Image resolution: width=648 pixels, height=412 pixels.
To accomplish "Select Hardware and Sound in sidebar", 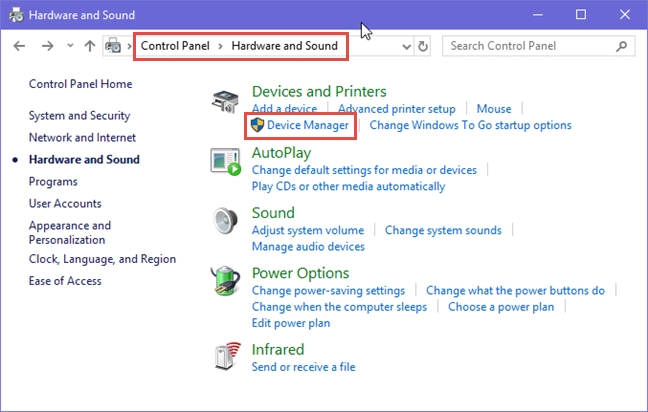I will click(84, 160).
